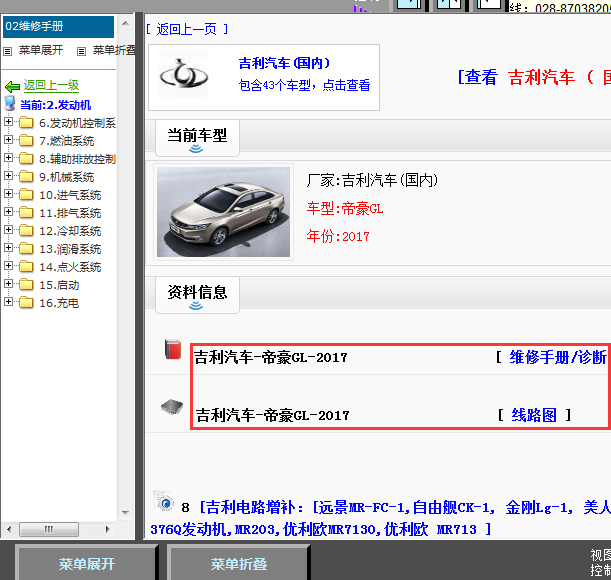Click the red book manual icon
Viewport: 611px width, 580px height.
pyautogui.click(x=173, y=349)
